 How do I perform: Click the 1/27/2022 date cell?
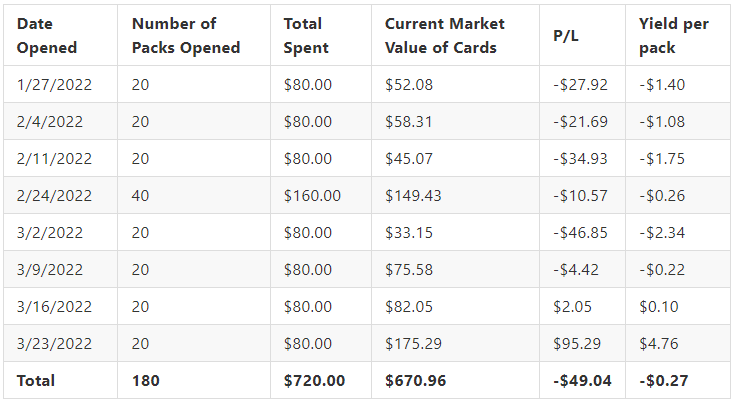pos(54,85)
